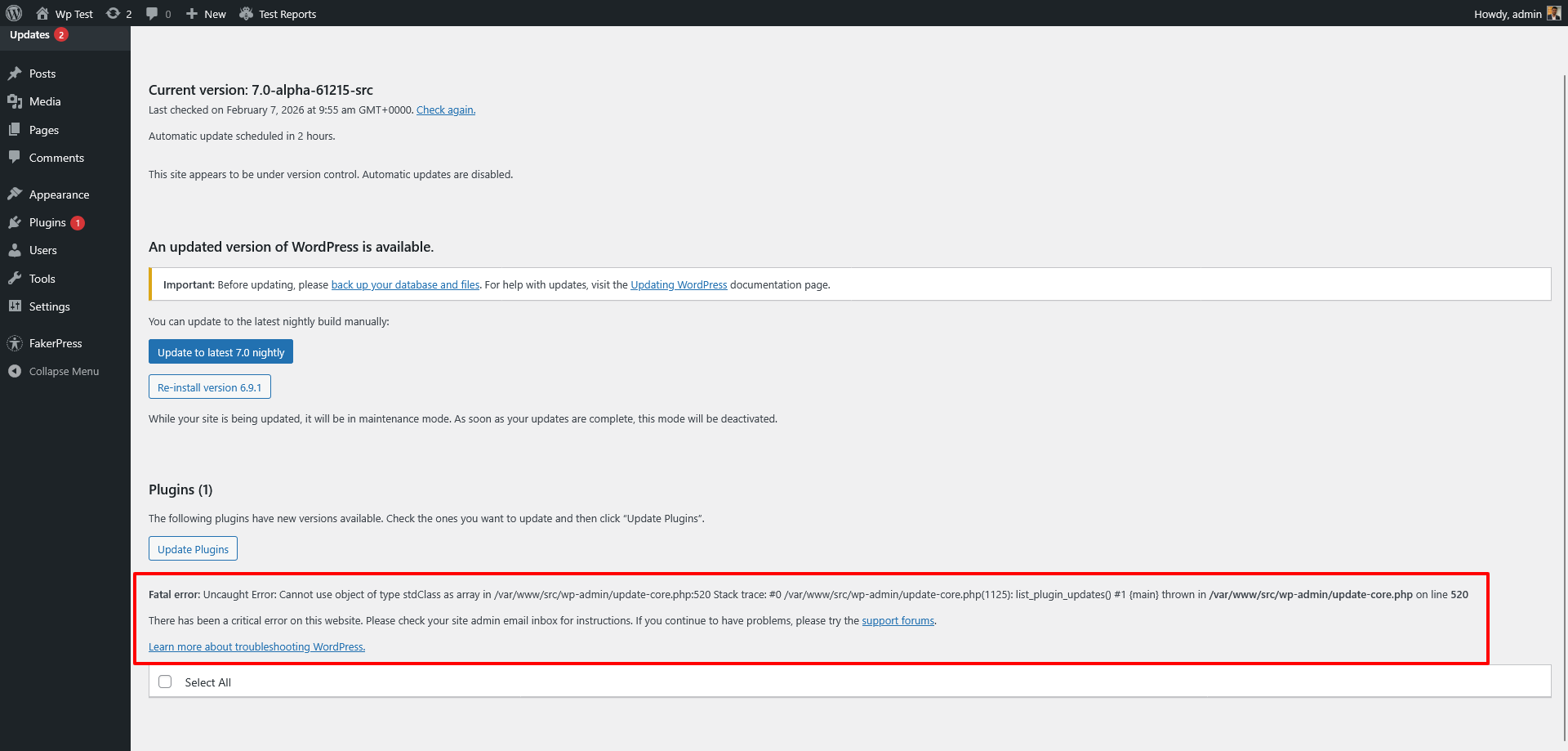Click the Check again link
Viewport: 1568px width, 751px height.
click(x=445, y=110)
